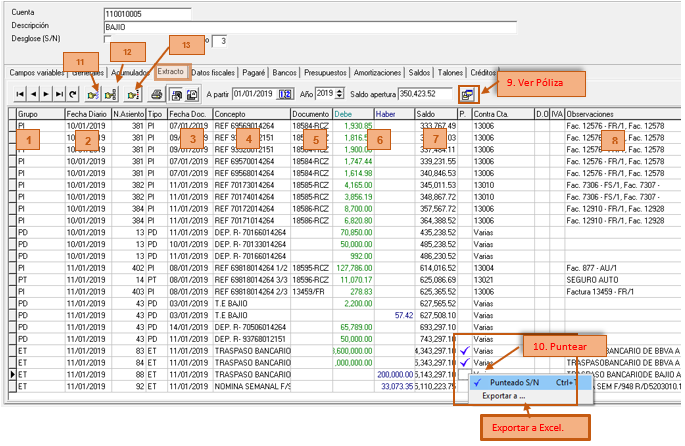Toggle punteado checkmark on asiento 83 row

click(465, 350)
